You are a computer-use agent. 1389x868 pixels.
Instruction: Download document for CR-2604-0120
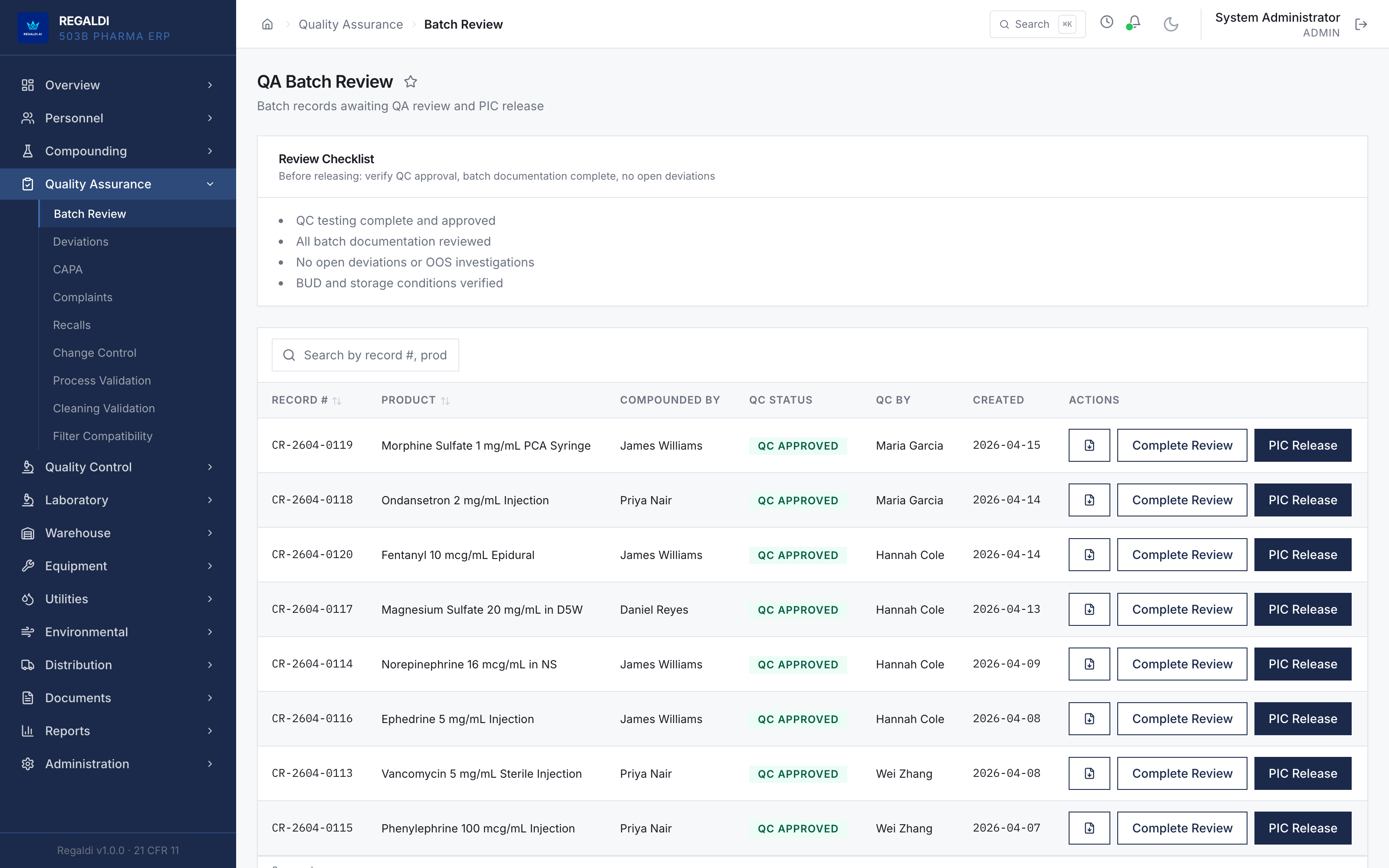(x=1089, y=555)
